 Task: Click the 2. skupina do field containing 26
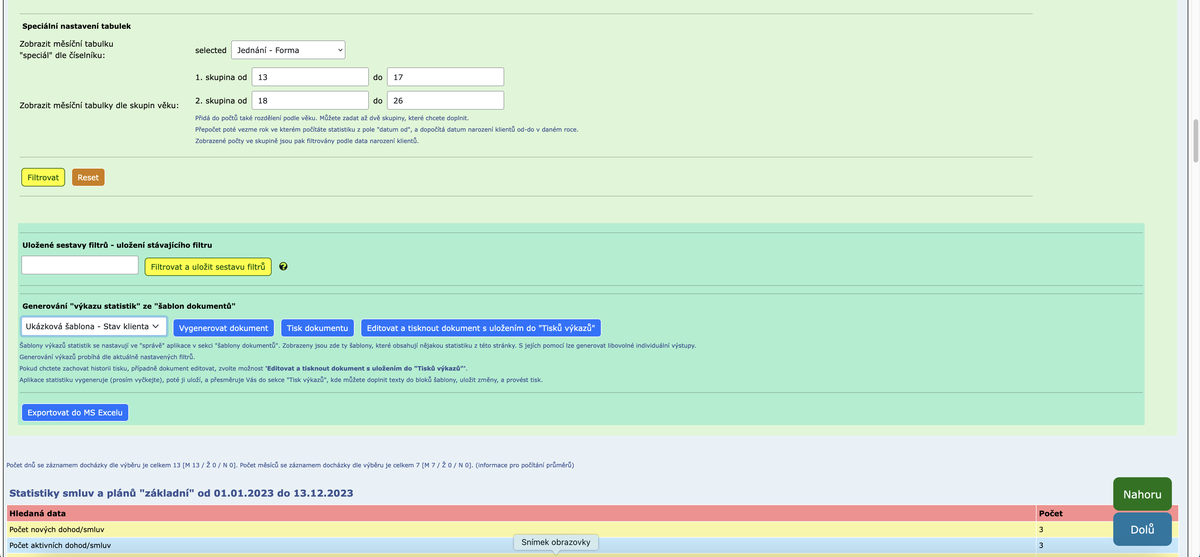point(445,101)
